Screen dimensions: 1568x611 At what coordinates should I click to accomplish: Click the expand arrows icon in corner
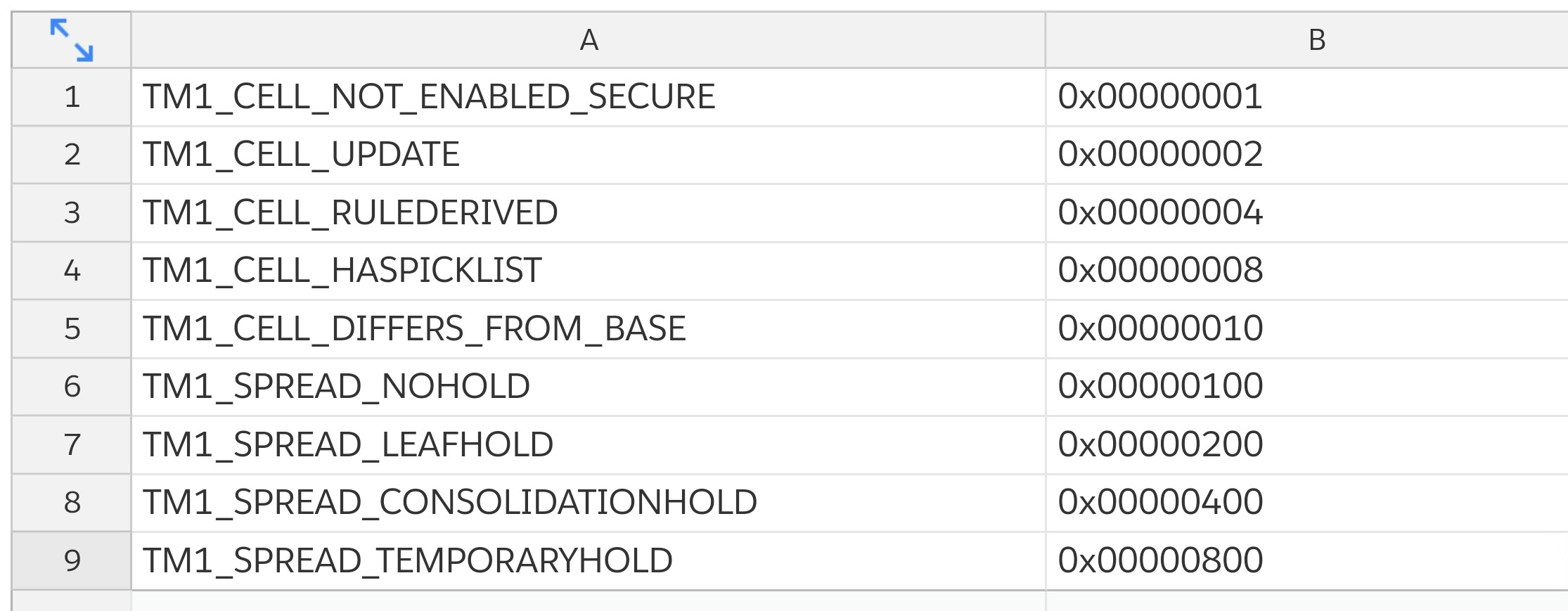[71, 40]
